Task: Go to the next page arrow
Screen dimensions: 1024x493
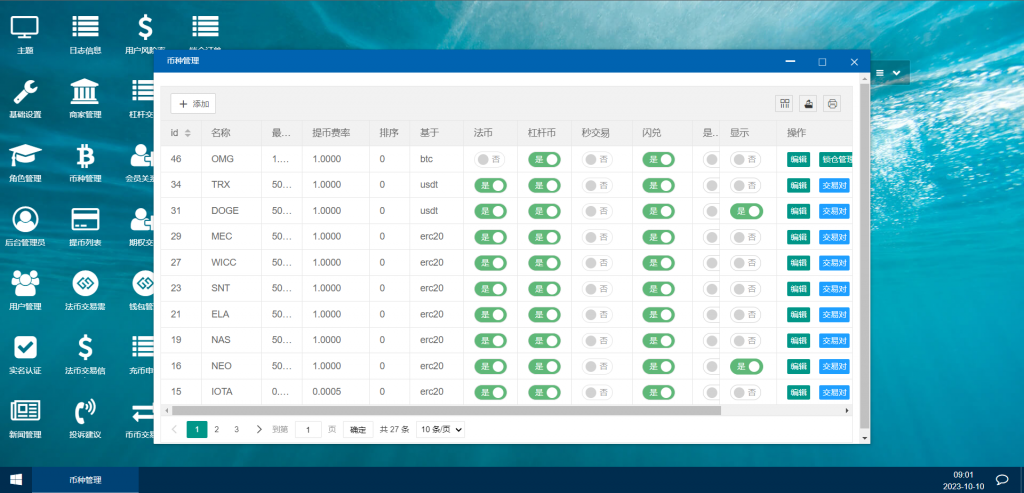Action: (x=259, y=429)
